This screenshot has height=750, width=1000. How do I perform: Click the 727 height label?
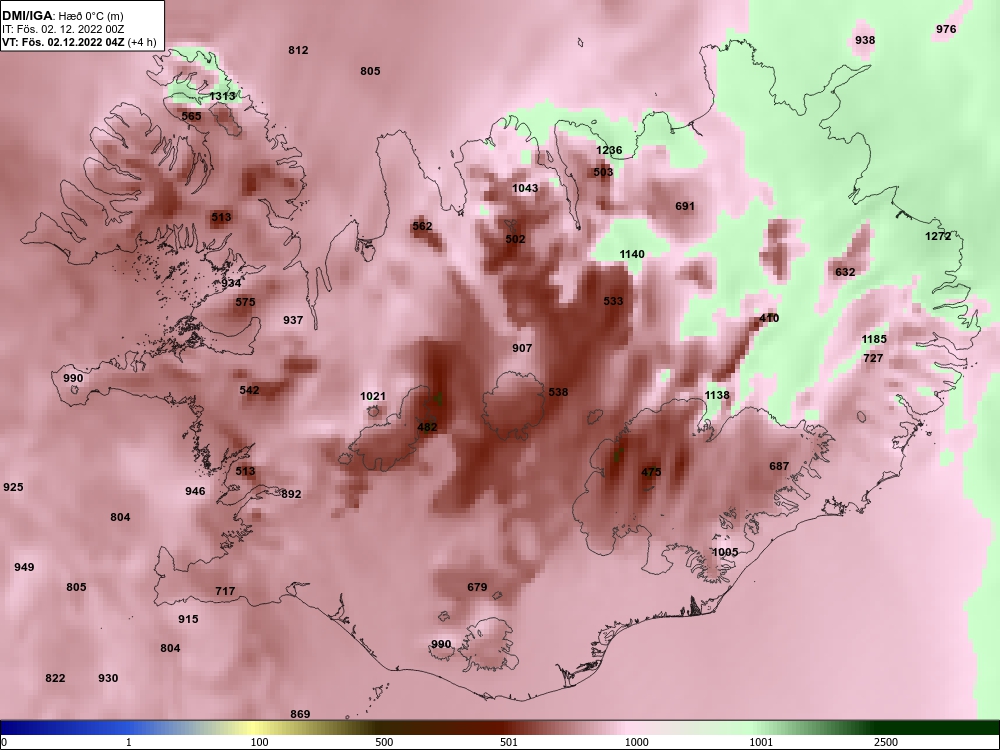[873, 358]
